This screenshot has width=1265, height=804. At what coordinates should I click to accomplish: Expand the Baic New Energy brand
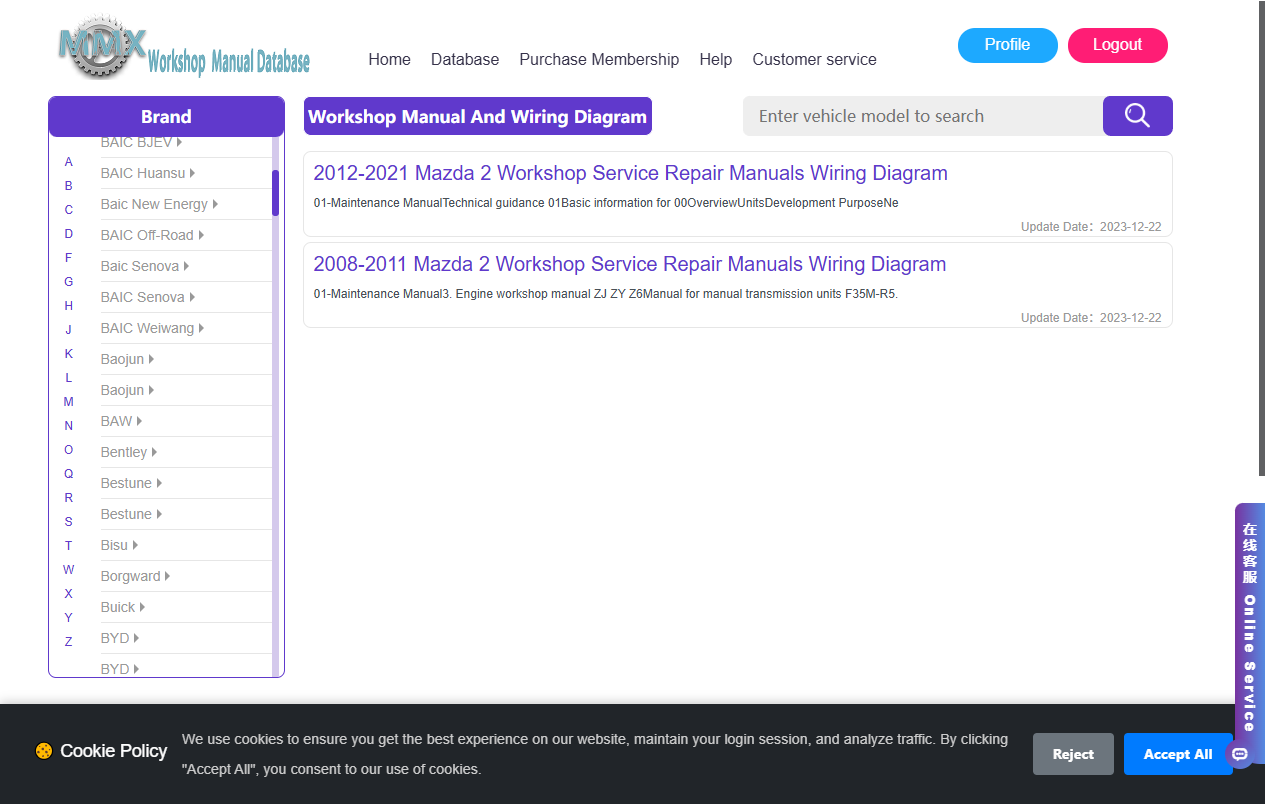coord(159,204)
